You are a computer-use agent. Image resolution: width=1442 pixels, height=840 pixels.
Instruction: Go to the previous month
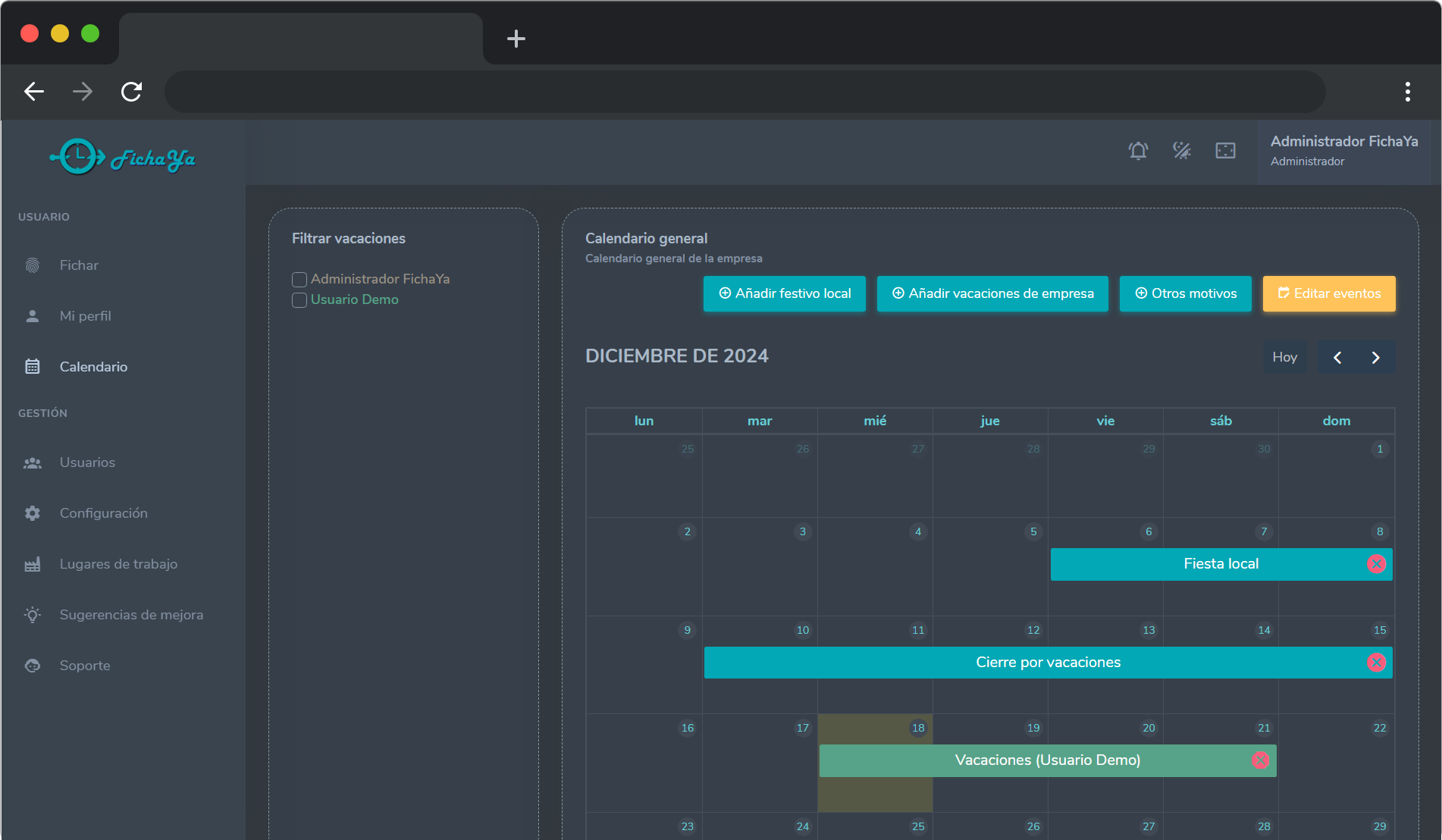tap(1337, 358)
